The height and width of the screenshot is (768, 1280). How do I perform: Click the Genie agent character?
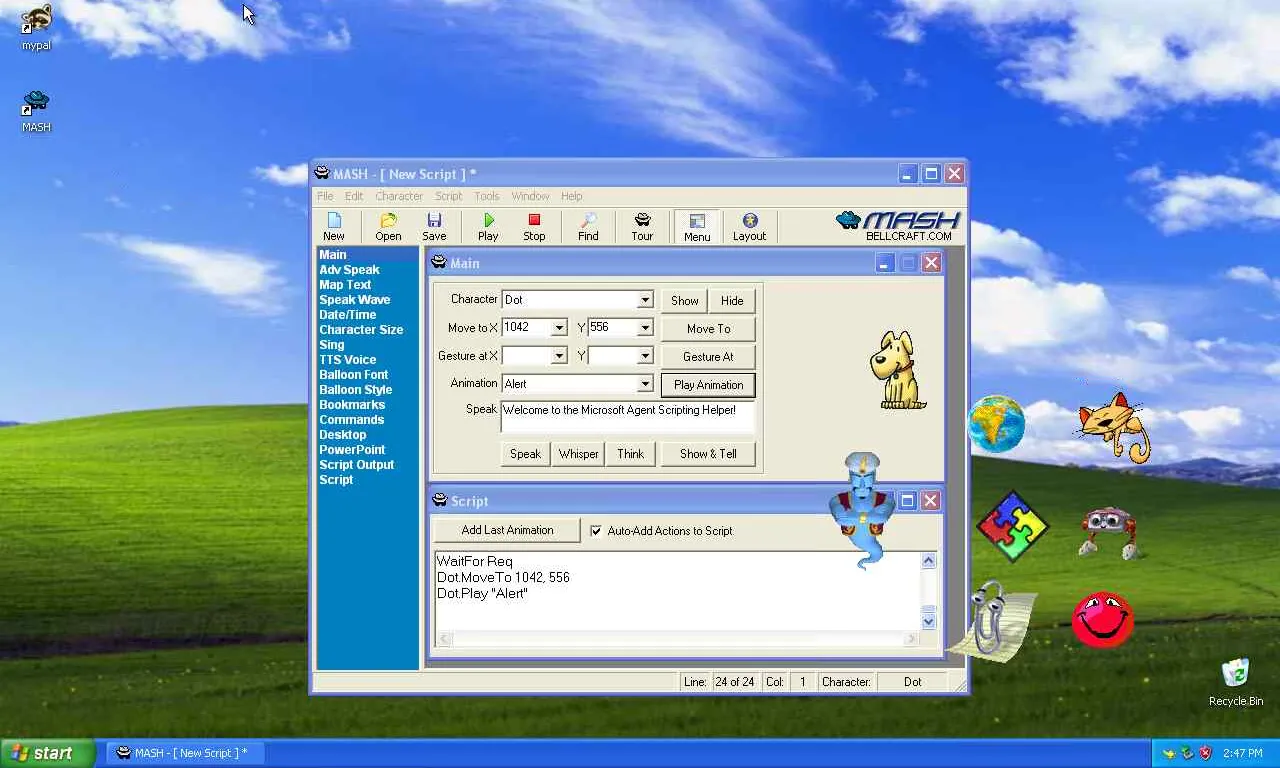[x=861, y=510]
